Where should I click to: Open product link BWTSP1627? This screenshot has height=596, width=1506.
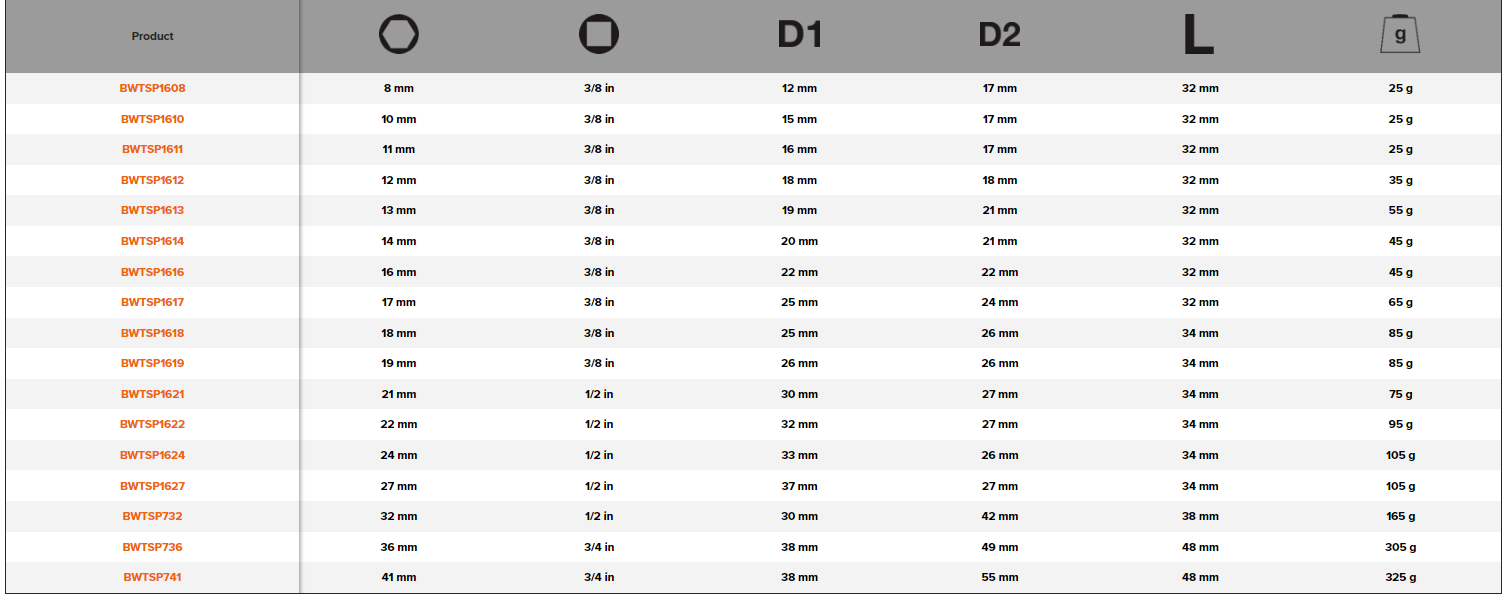point(153,486)
